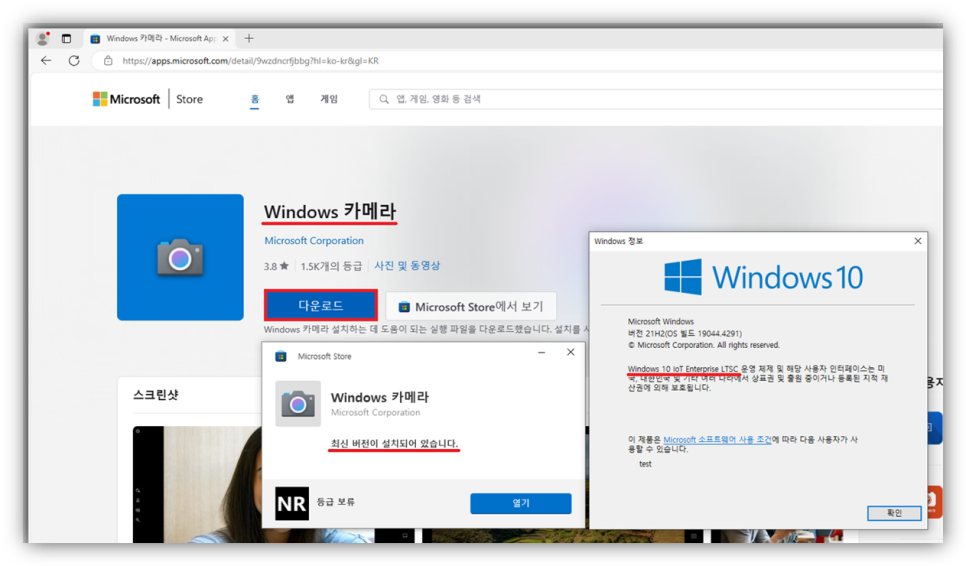Click the Store search field
The width and height of the screenshot is (966, 566).
pyautogui.click(x=656, y=99)
